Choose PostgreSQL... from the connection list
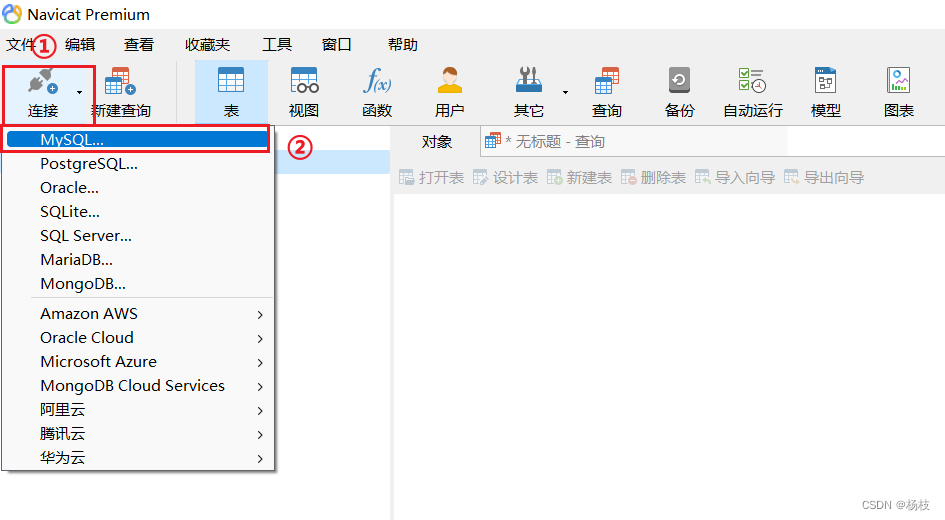Viewport: 945px width, 520px height. click(137, 164)
